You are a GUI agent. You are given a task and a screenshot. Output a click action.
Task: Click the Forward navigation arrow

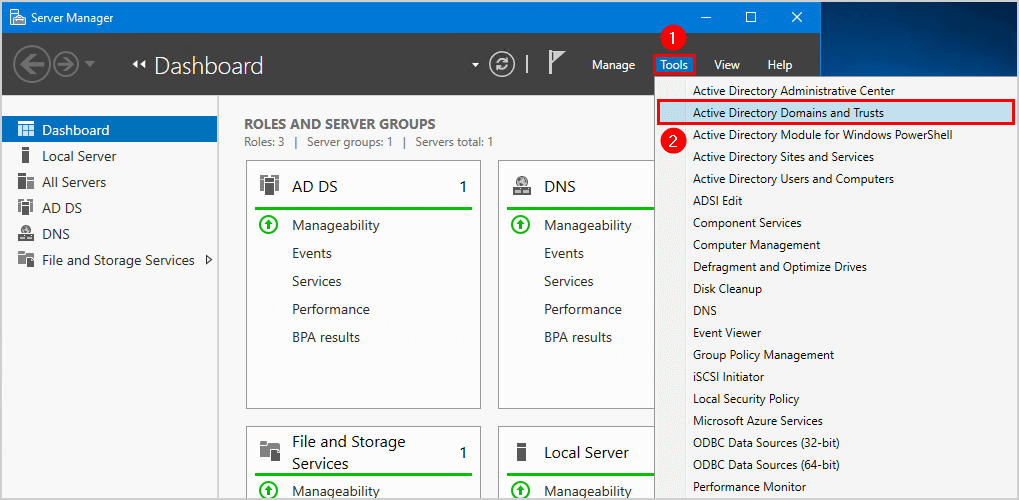67,64
